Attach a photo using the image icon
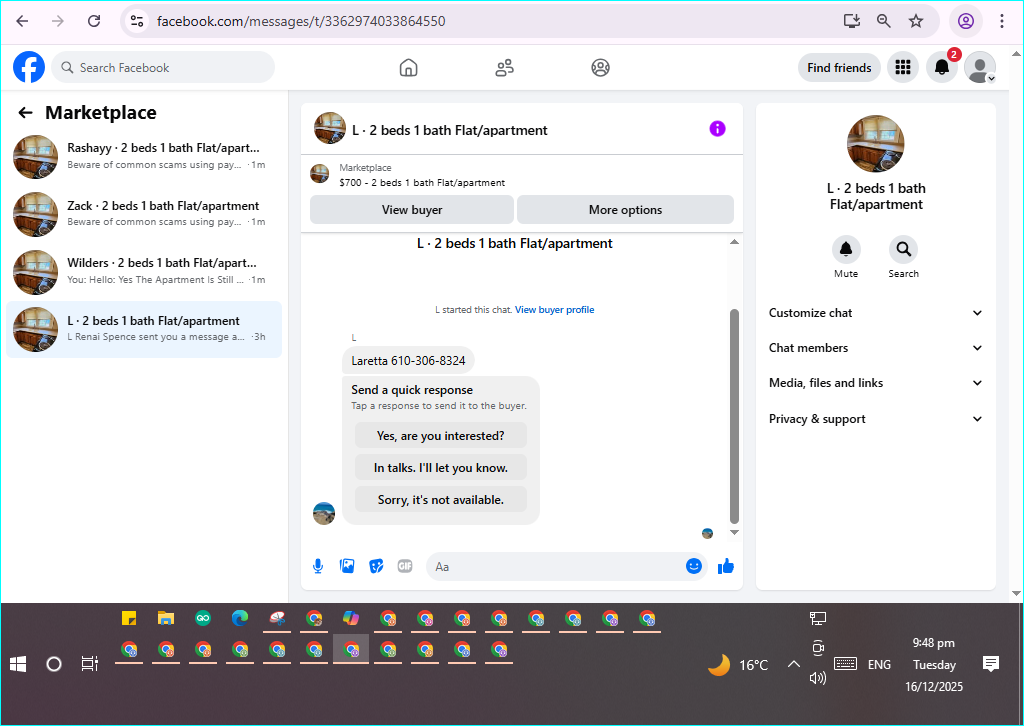The height and width of the screenshot is (726, 1024). [x=347, y=566]
